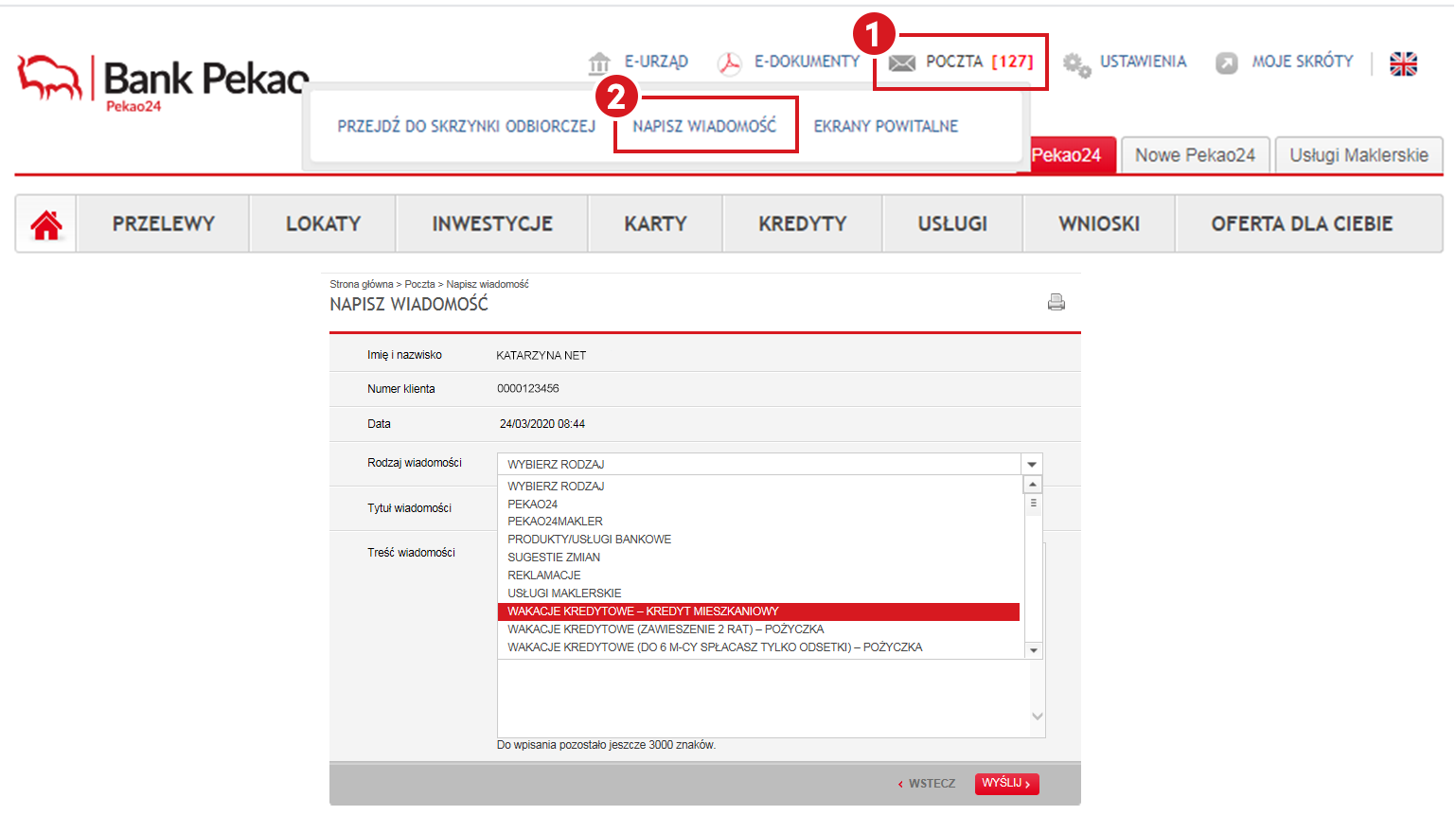
Task: Switch to the Usługi Maklerskie tab
Action: tap(1358, 155)
